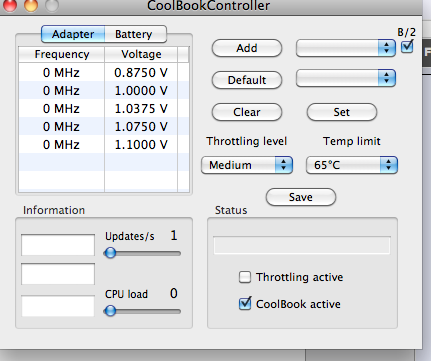Click the Information field beside CPU load
431x361 pixels.
(58, 306)
